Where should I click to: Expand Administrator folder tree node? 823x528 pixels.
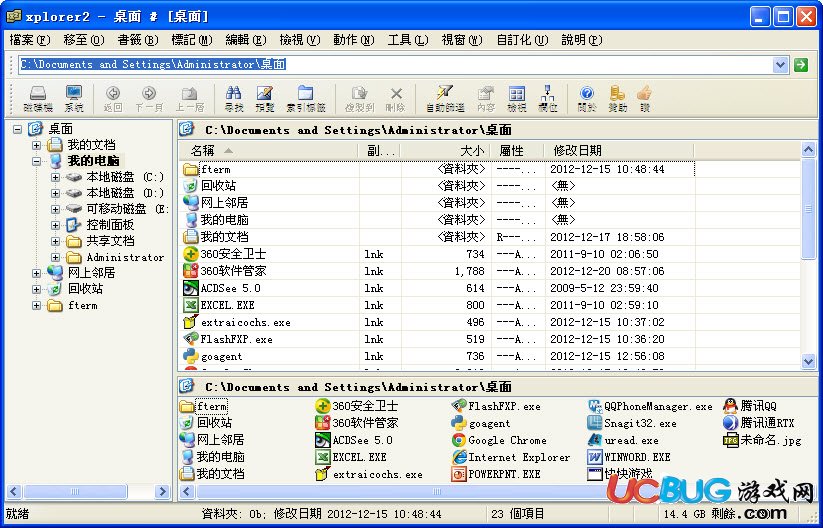point(55,257)
